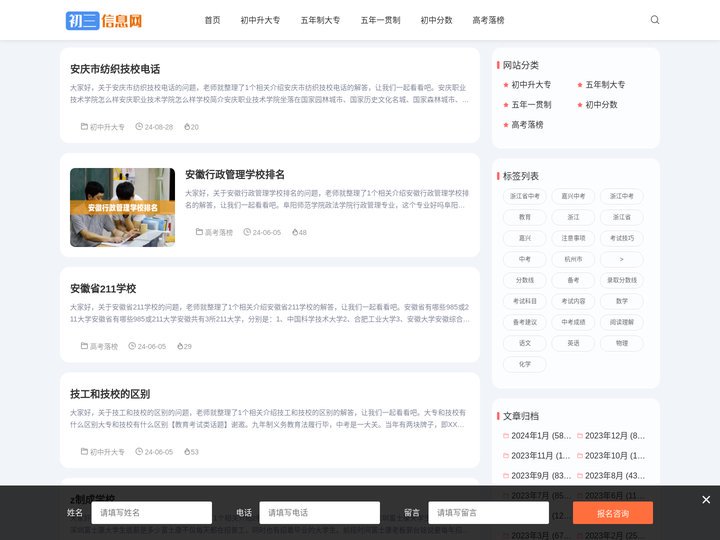The height and width of the screenshot is (540, 720).
Task: Click the 阅读理解 tag
Action: [x=622, y=322]
